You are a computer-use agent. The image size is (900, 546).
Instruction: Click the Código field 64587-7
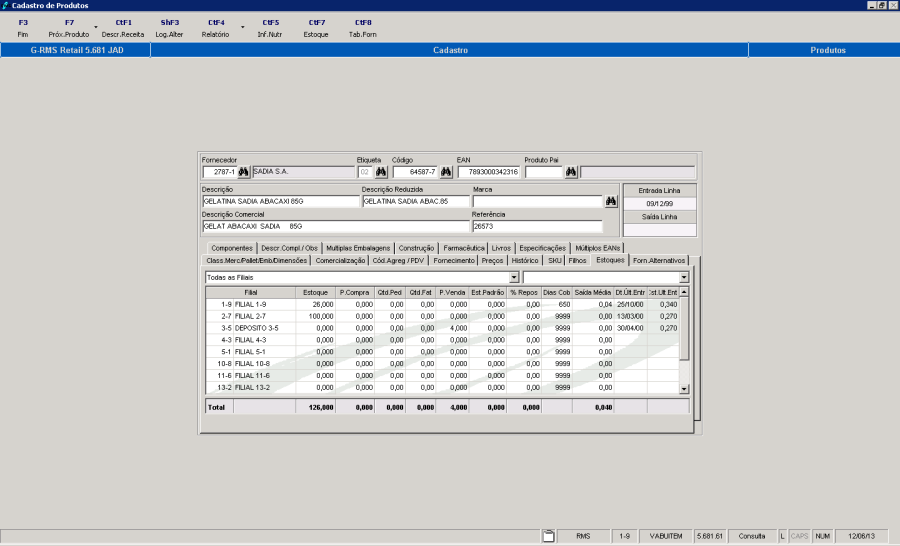click(416, 172)
